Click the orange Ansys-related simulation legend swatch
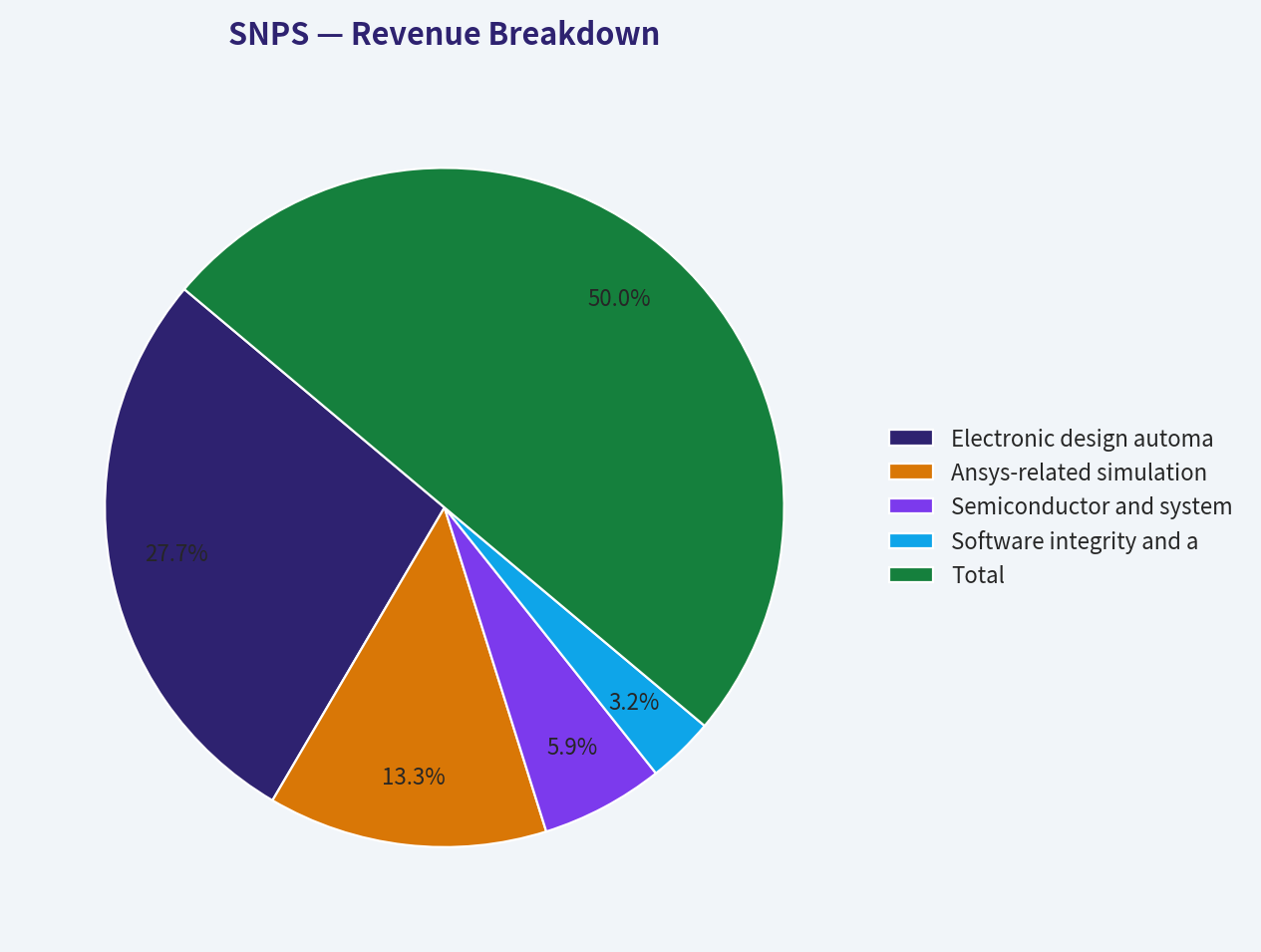1261x952 pixels. coord(910,472)
